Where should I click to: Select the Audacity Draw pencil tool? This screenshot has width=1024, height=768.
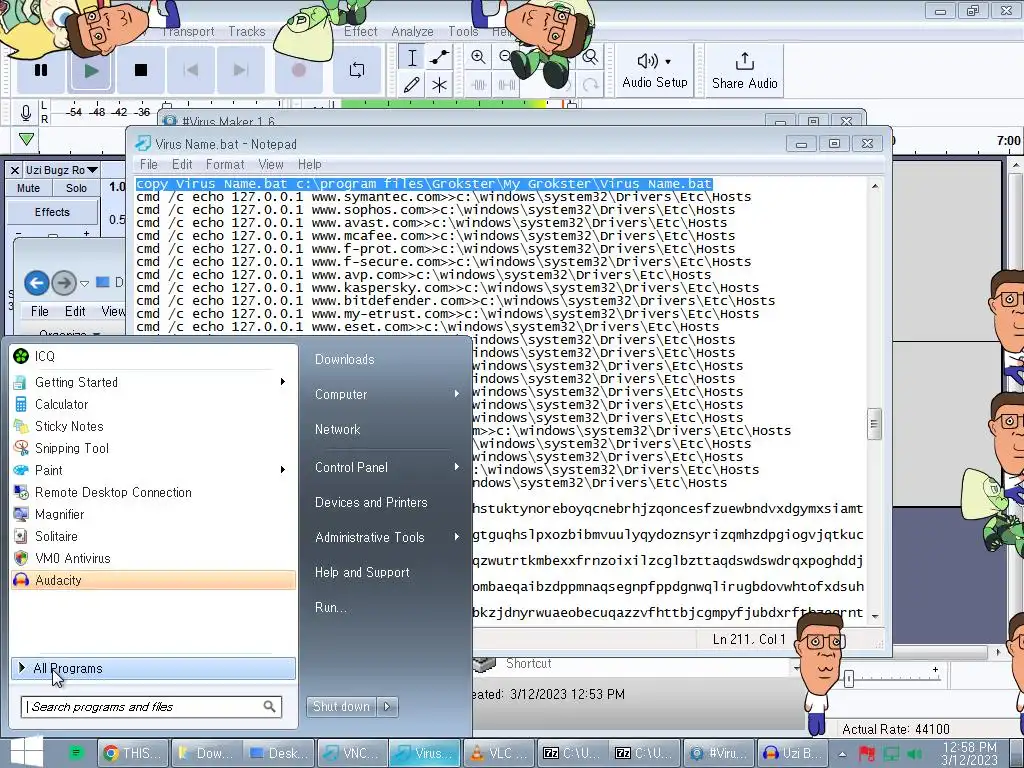412,85
